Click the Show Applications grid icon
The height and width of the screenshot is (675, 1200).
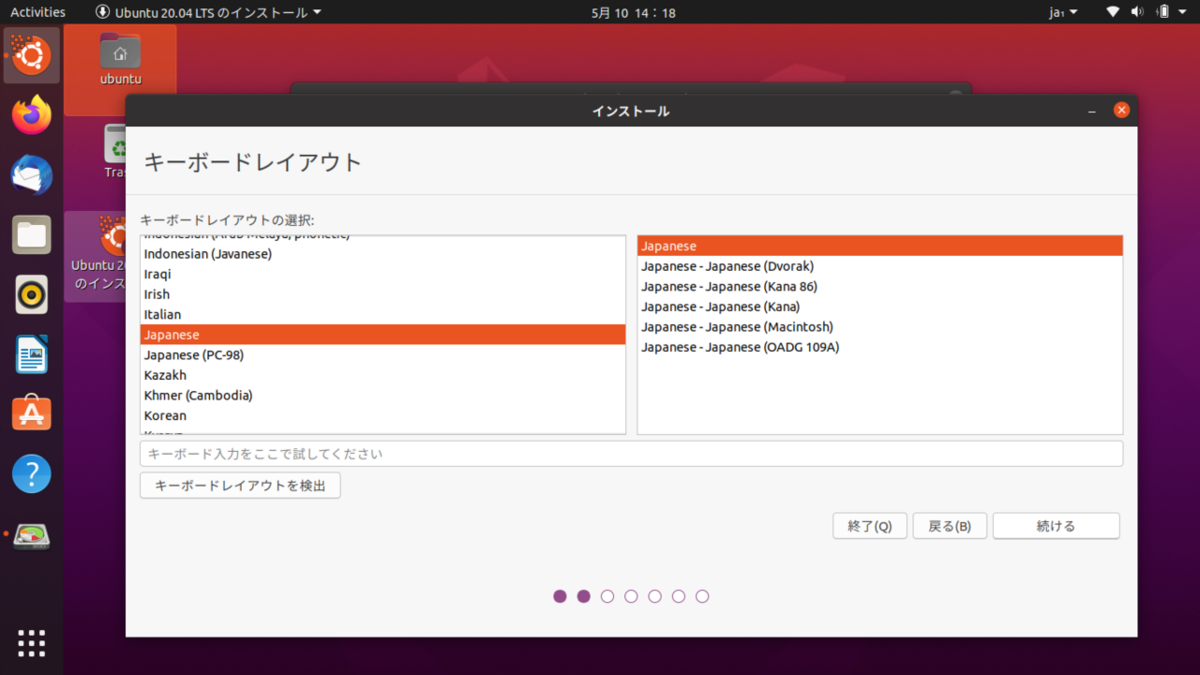pos(31,643)
